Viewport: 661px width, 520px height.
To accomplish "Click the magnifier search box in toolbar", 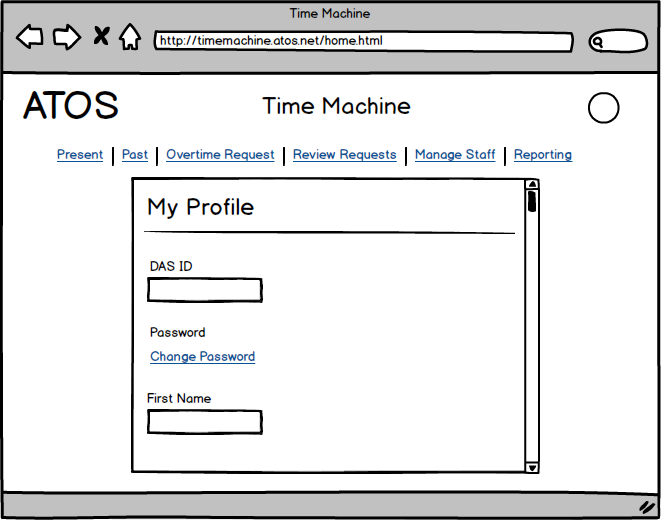I will click(x=617, y=42).
